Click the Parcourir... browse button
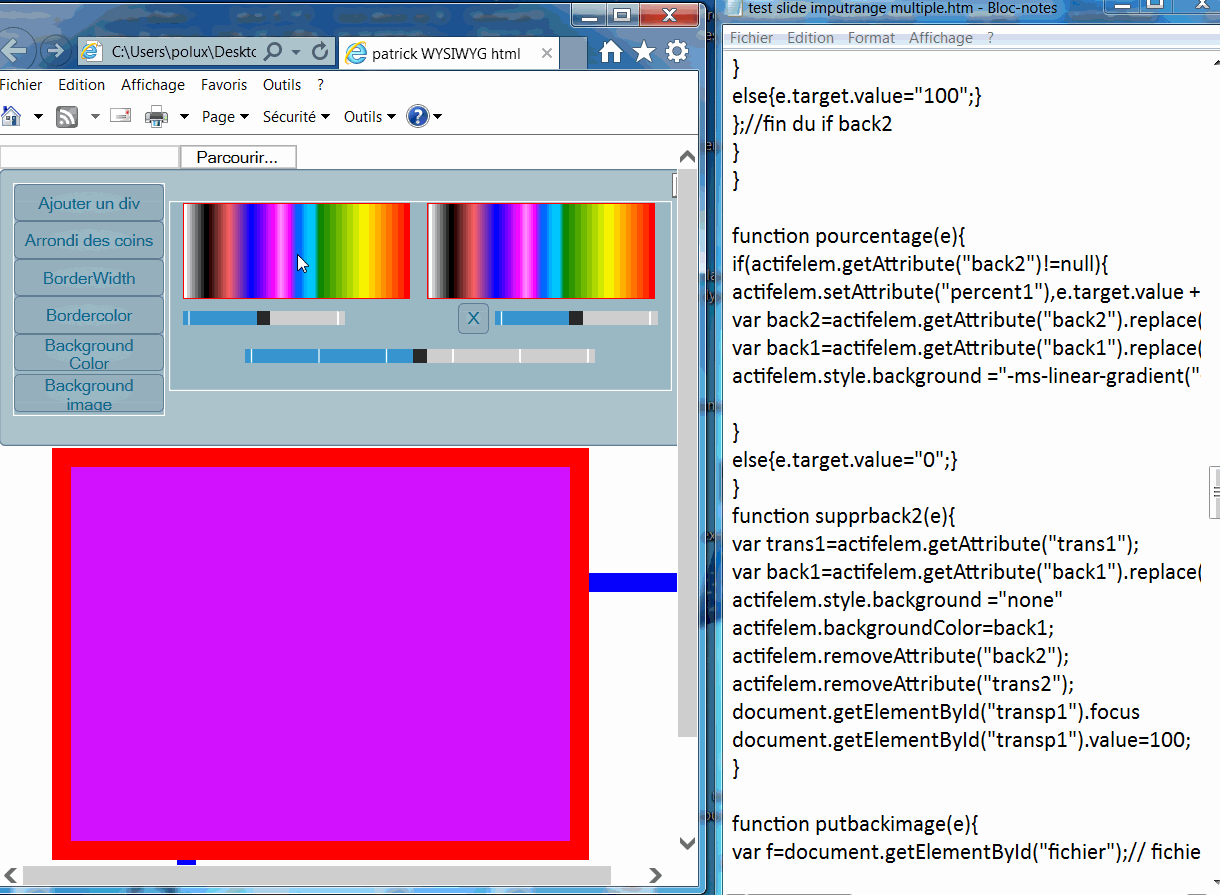The height and width of the screenshot is (895, 1220). click(x=238, y=157)
